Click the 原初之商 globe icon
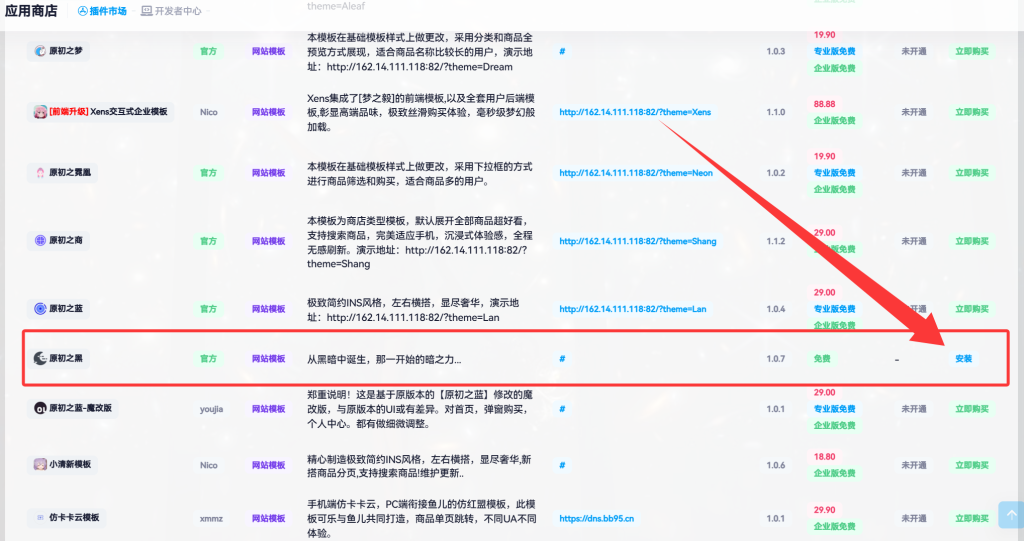 click(x=40, y=241)
